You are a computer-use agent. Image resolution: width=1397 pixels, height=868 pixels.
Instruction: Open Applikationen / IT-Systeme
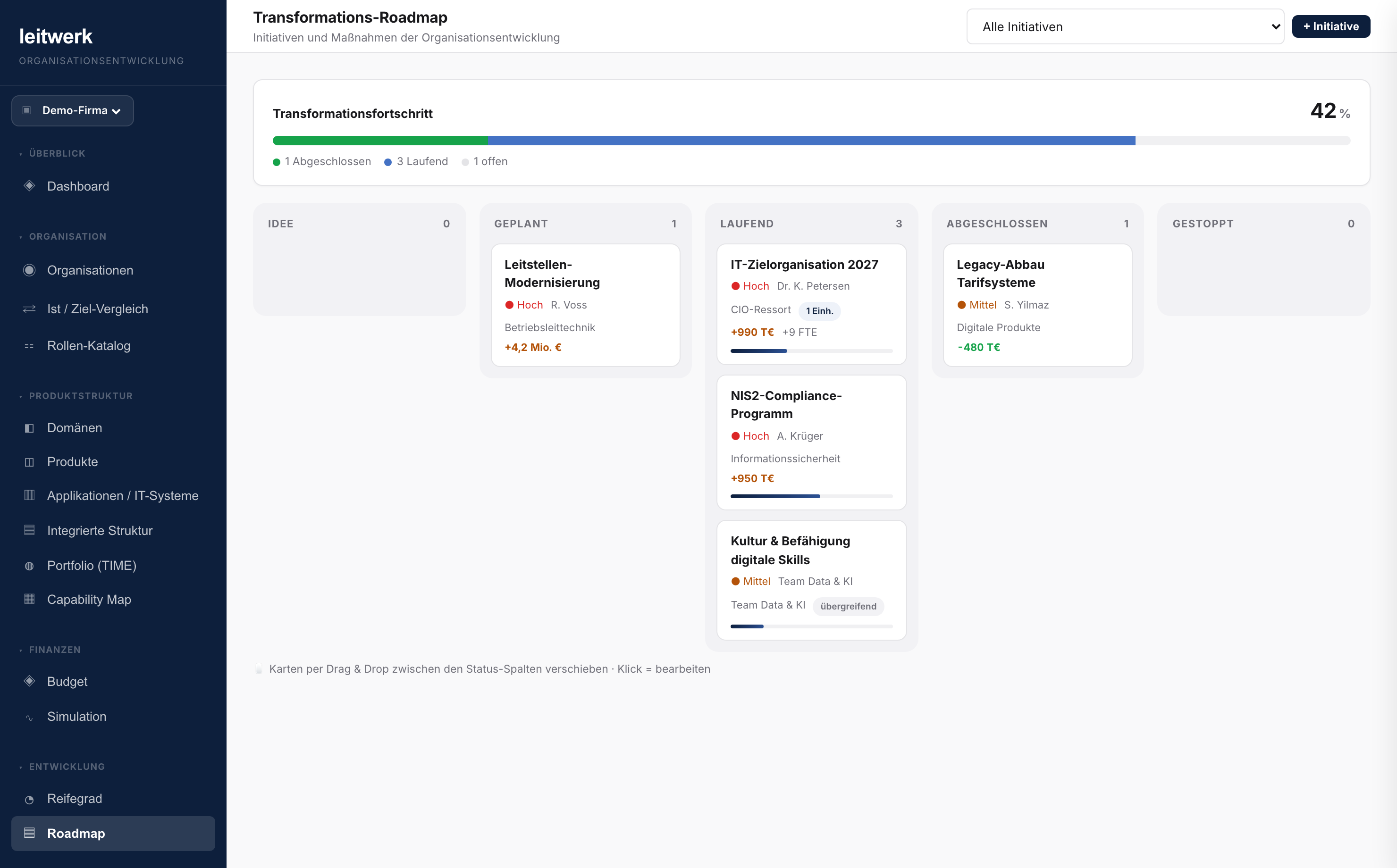[113, 495]
